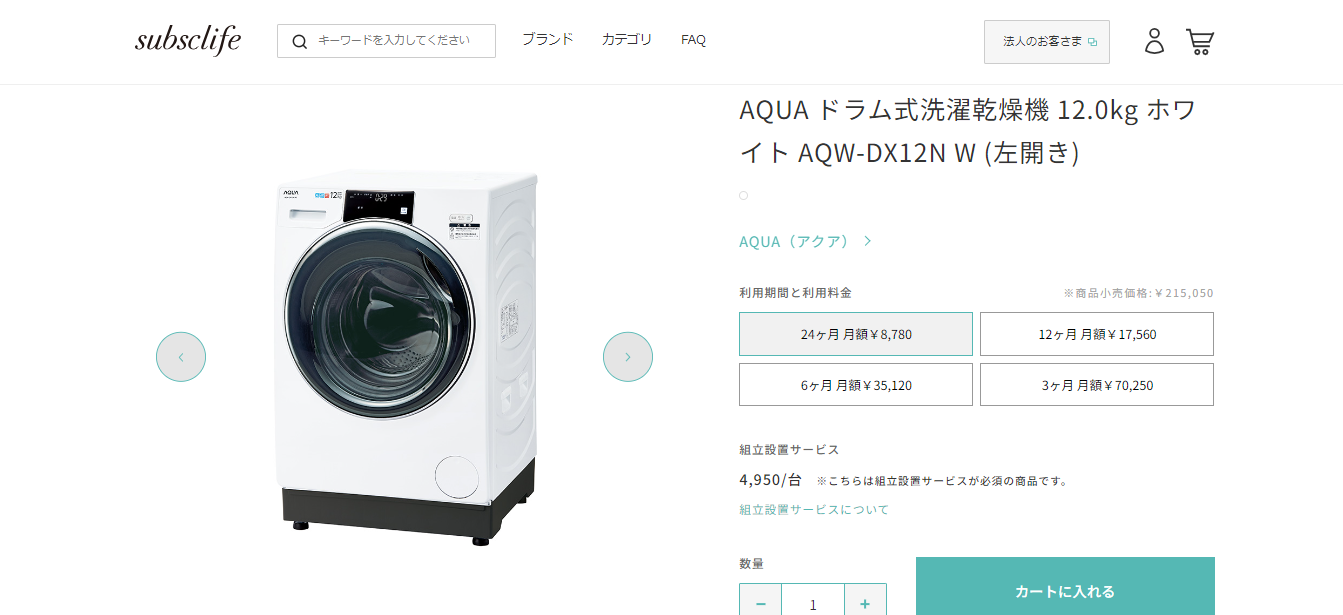Open the AQUA（アクア）brand link
The height and width of the screenshot is (615, 1343).
[805, 241]
